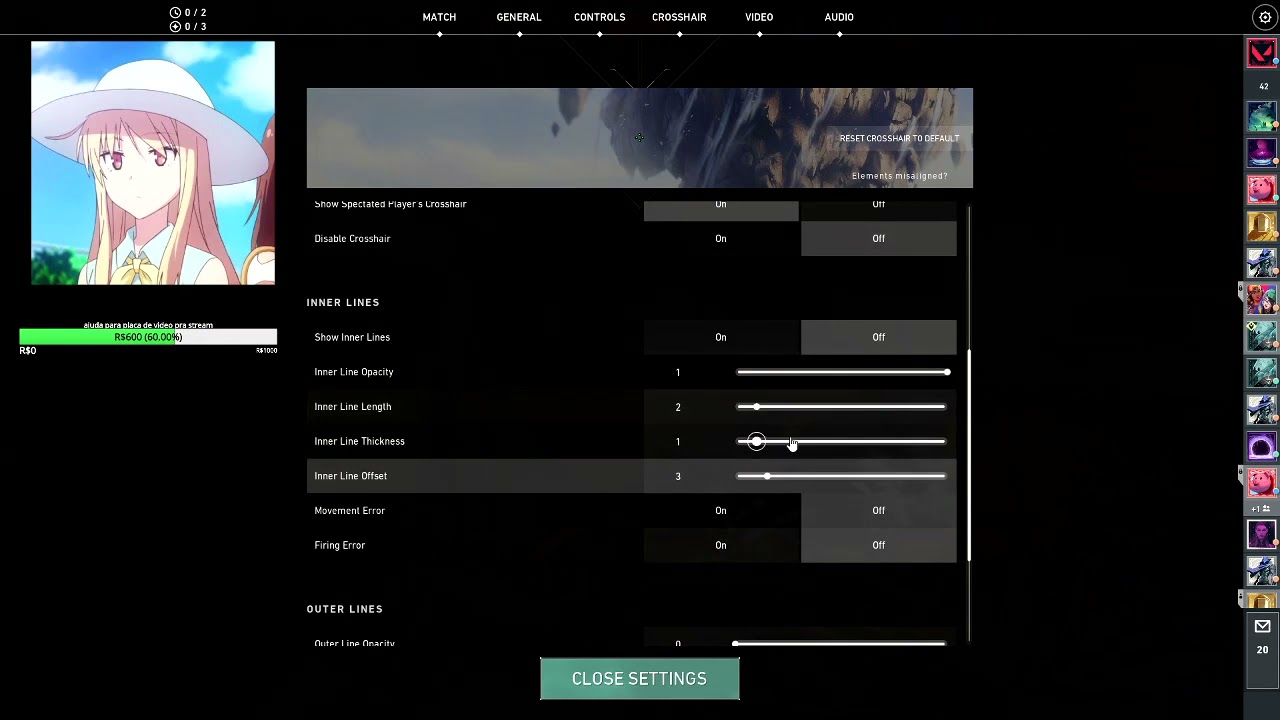Turn Disable Crosshair On
This screenshot has height=720, width=1280.
(x=721, y=239)
